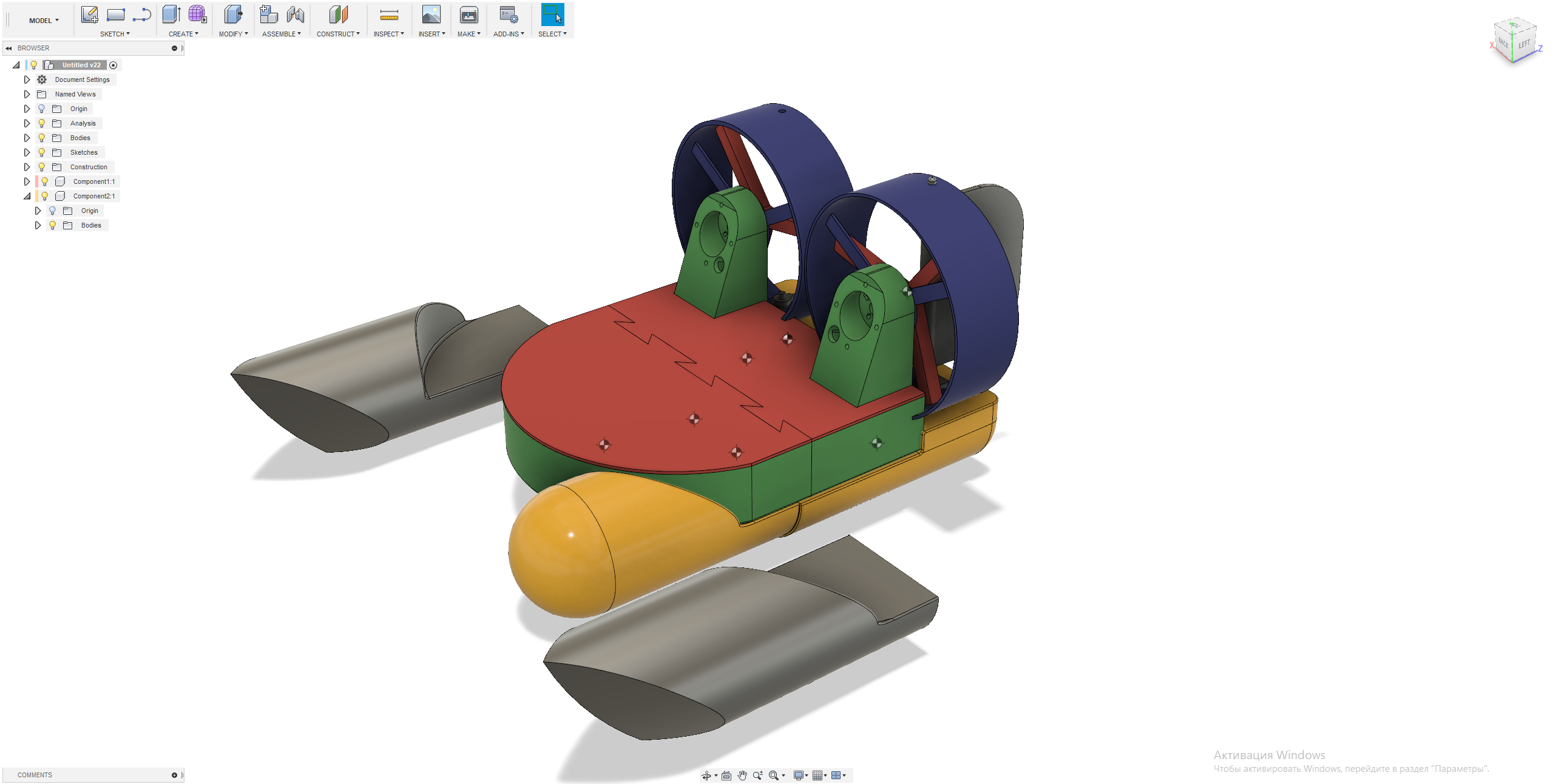Open the MAKE menu
Viewport: 1553px width, 784px height.
(x=469, y=34)
